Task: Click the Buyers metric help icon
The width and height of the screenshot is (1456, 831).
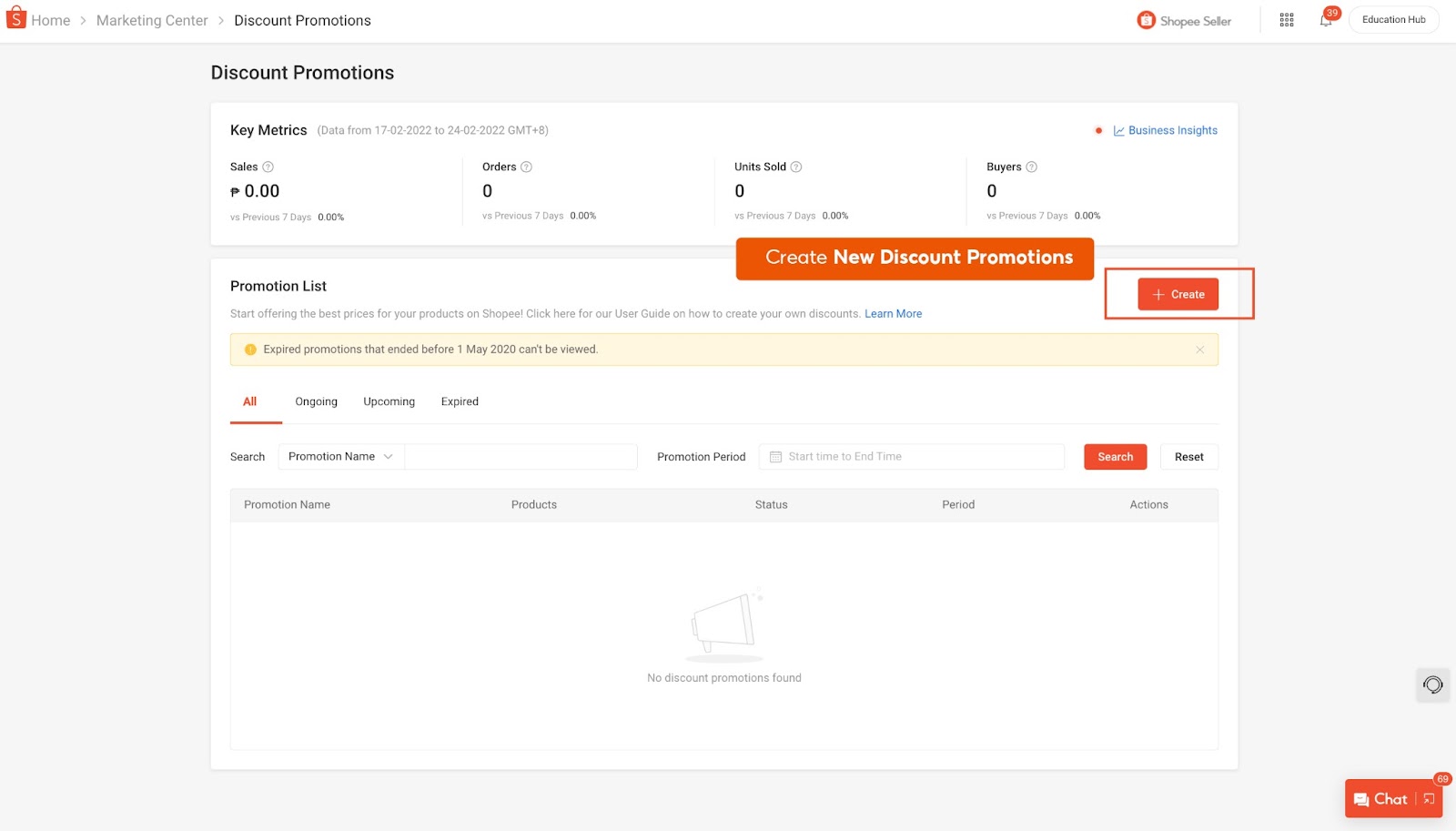Action: click(1032, 167)
